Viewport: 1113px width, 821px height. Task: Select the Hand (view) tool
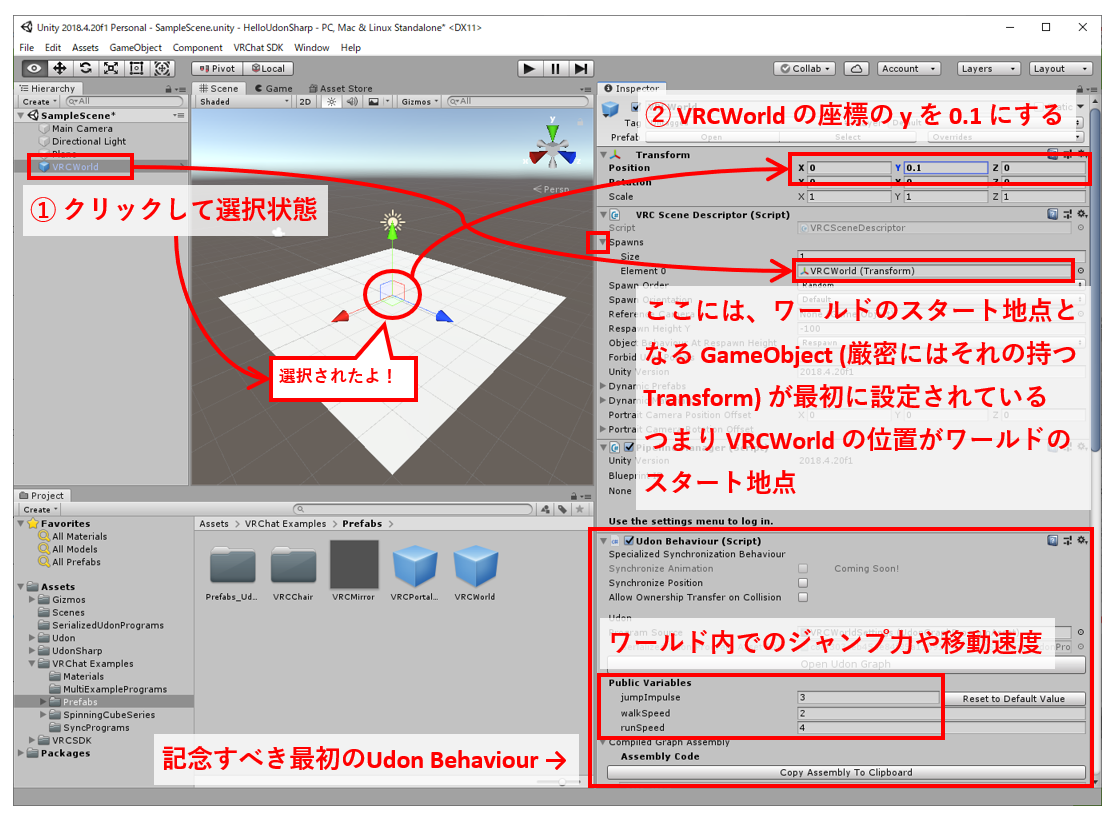pos(34,68)
